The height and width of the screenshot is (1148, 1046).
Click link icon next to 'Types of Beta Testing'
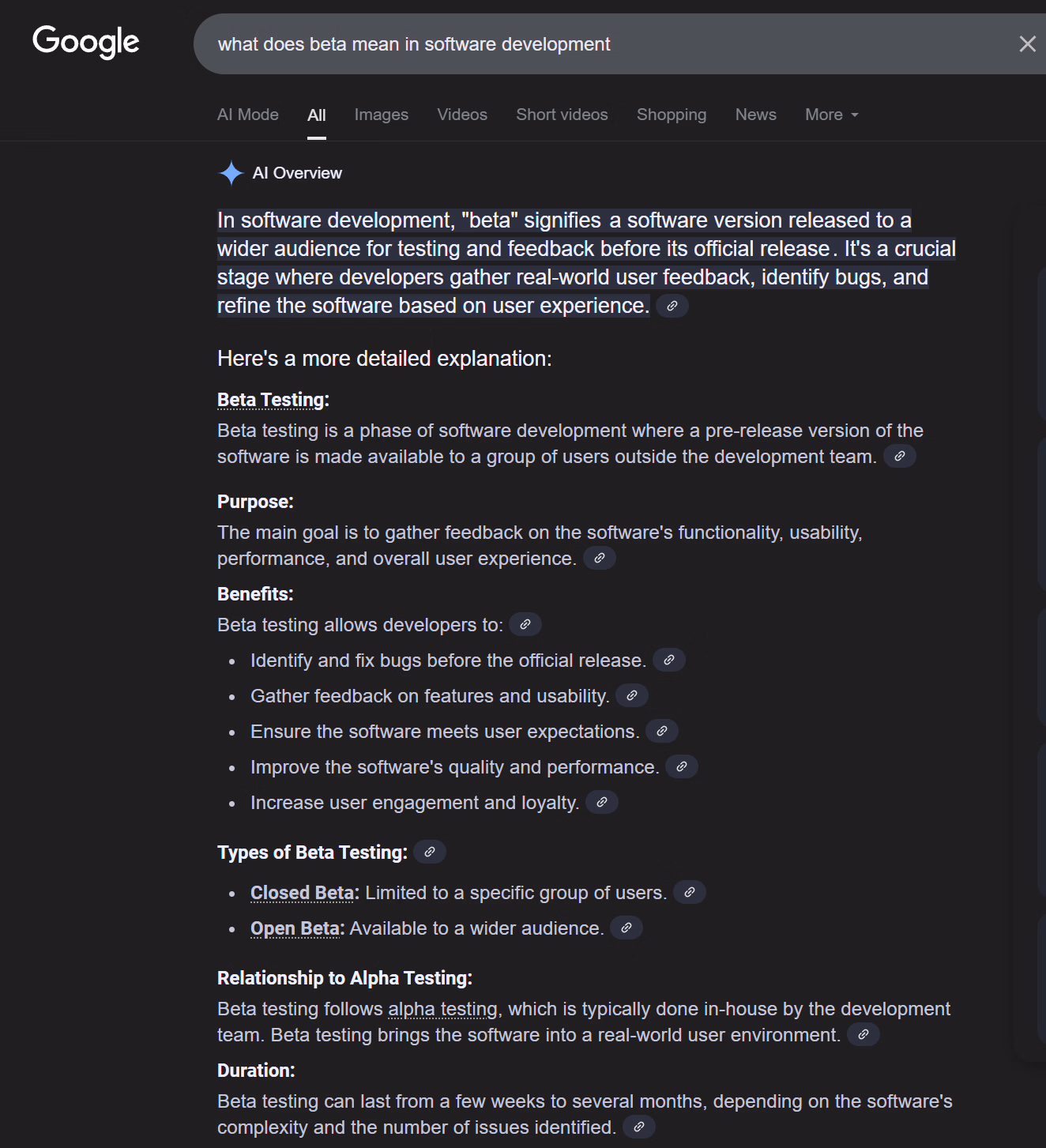(430, 852)
